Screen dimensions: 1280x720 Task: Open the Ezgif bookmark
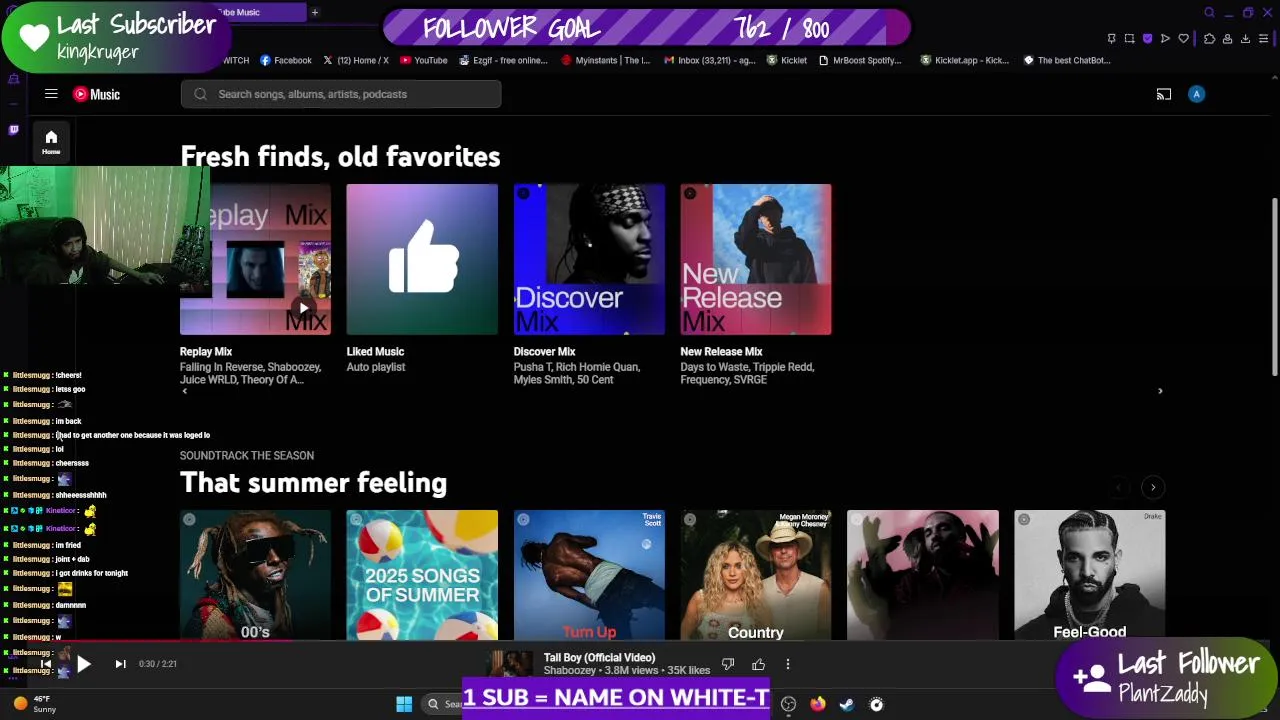tap(504, 60)
